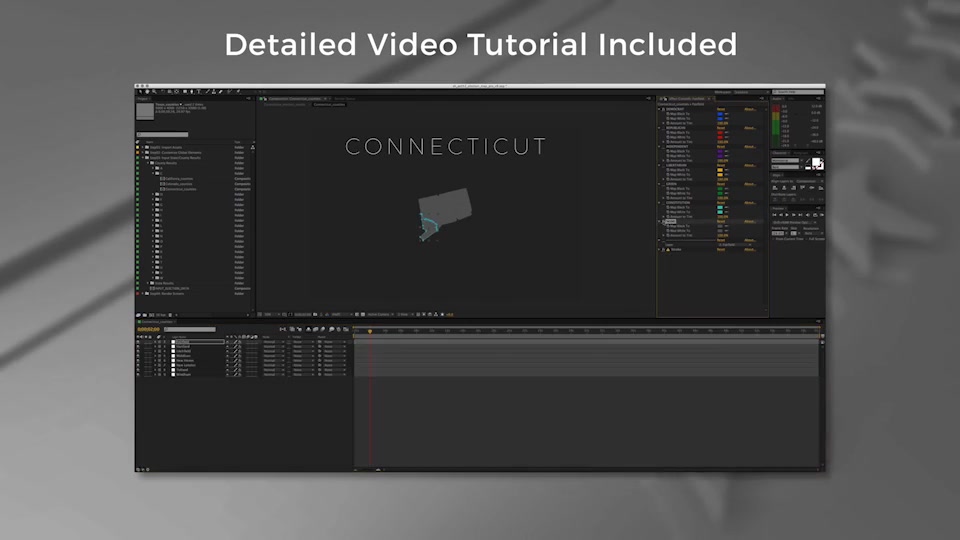The width and height of the screenshot is (960, 540).
Task: Select the Hand tool in toolbar
Action: click(x=148, y=92)
